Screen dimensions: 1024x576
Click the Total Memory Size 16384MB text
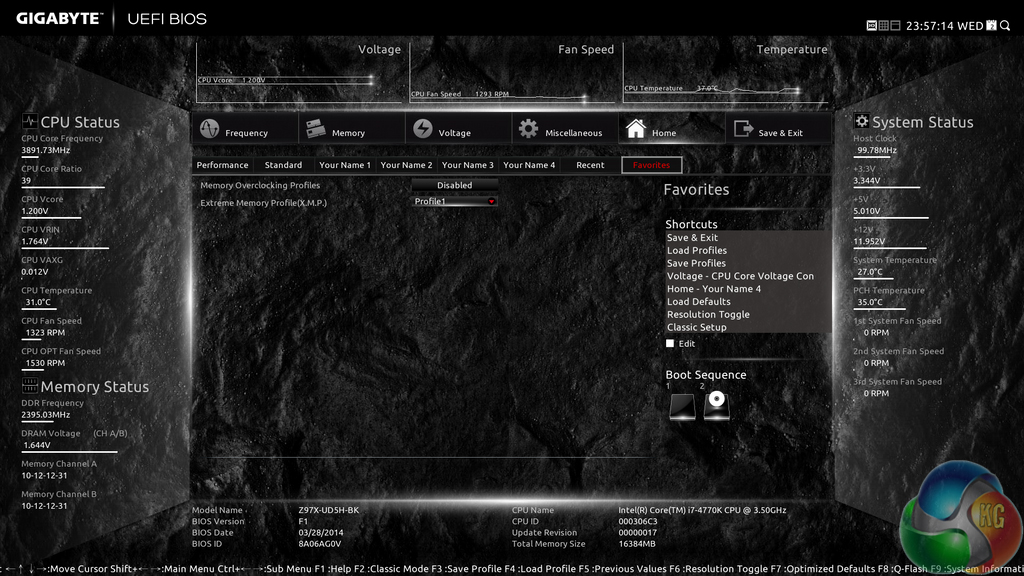coord(637,544)
